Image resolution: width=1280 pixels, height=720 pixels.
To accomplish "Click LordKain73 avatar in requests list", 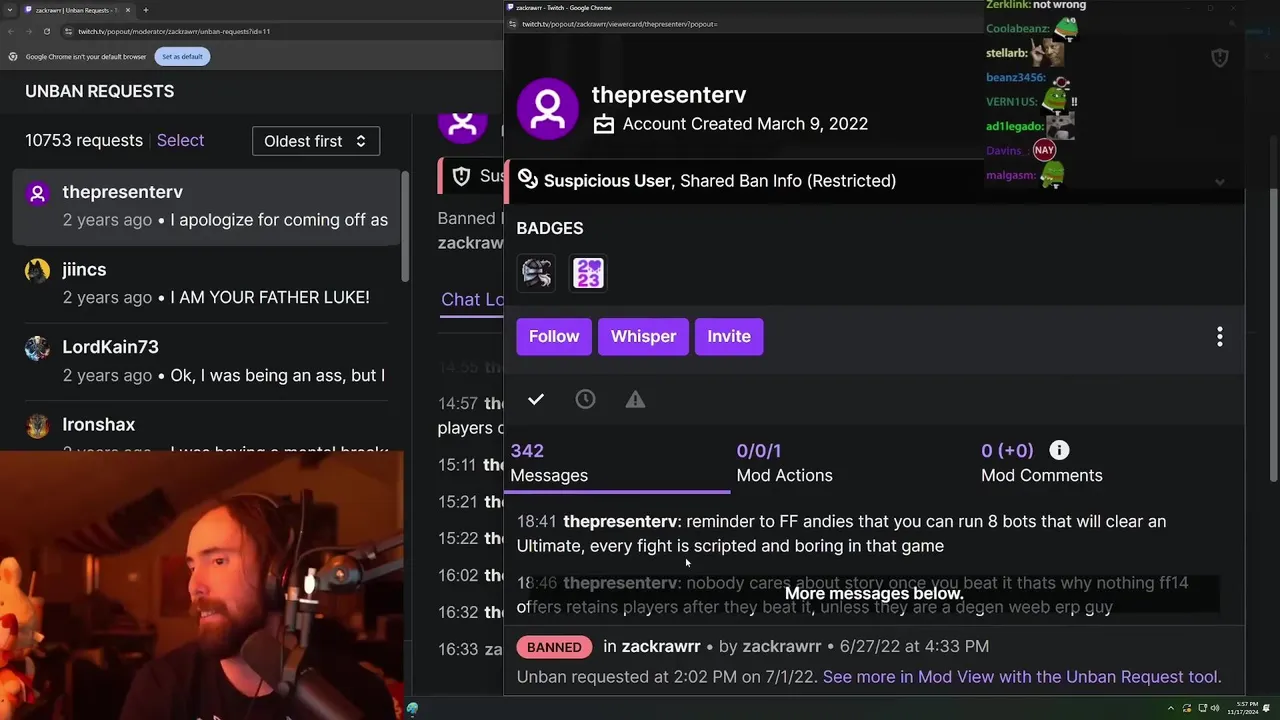I will tap(37, 348).
